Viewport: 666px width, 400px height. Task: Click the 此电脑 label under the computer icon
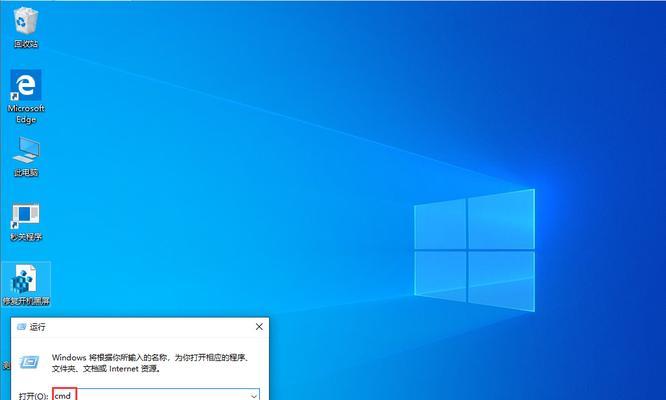click(x=26, y=173)
